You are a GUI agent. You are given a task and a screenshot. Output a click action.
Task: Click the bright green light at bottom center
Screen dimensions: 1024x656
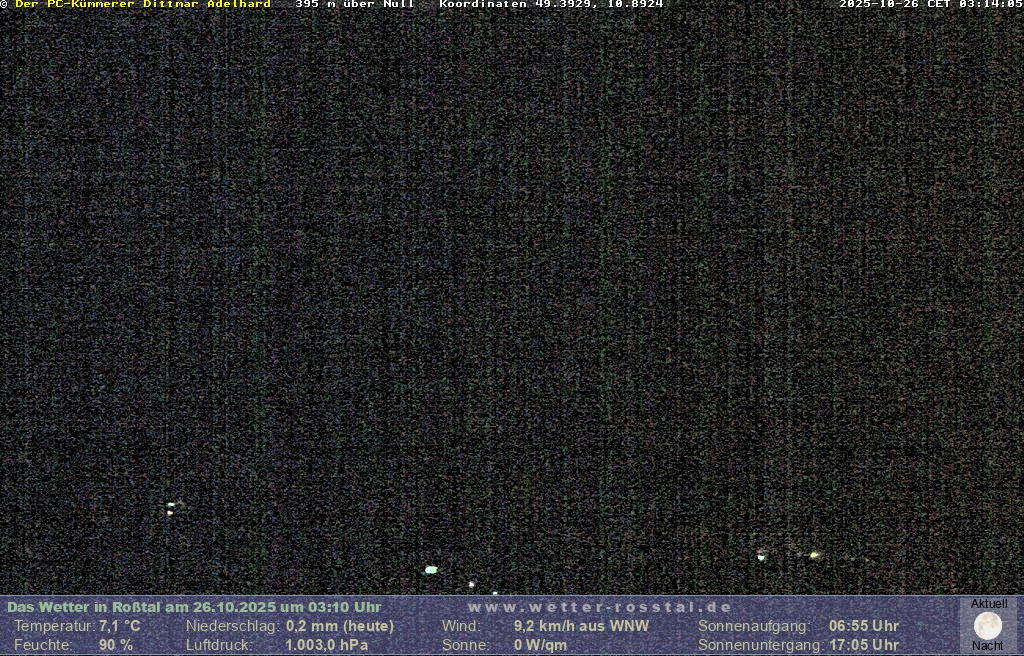pyautogui.click(x=431, y=570)
